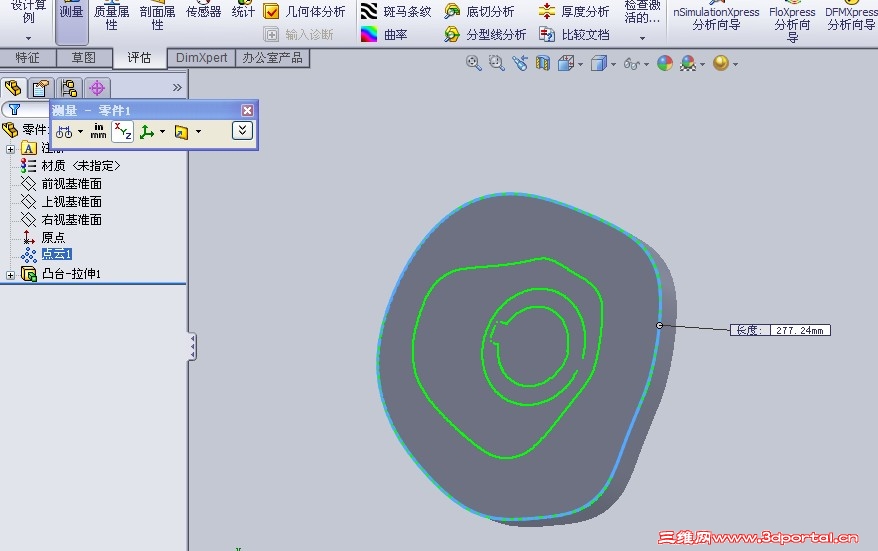Open Edit Appearance color ball

[665, 63]
